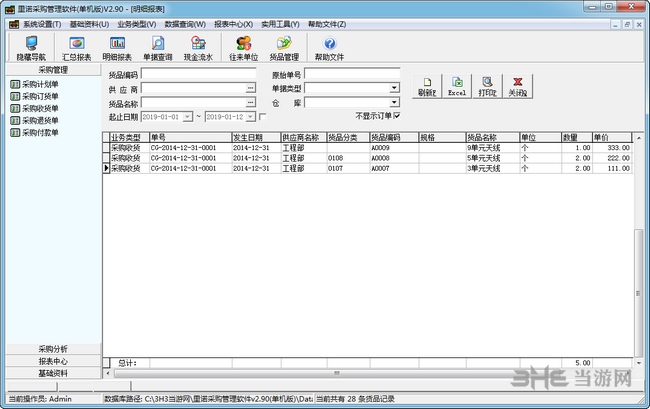Viewport: 650px width, 409px height.
Task: Open 单据查询 document search
Action: coord(158,48)
